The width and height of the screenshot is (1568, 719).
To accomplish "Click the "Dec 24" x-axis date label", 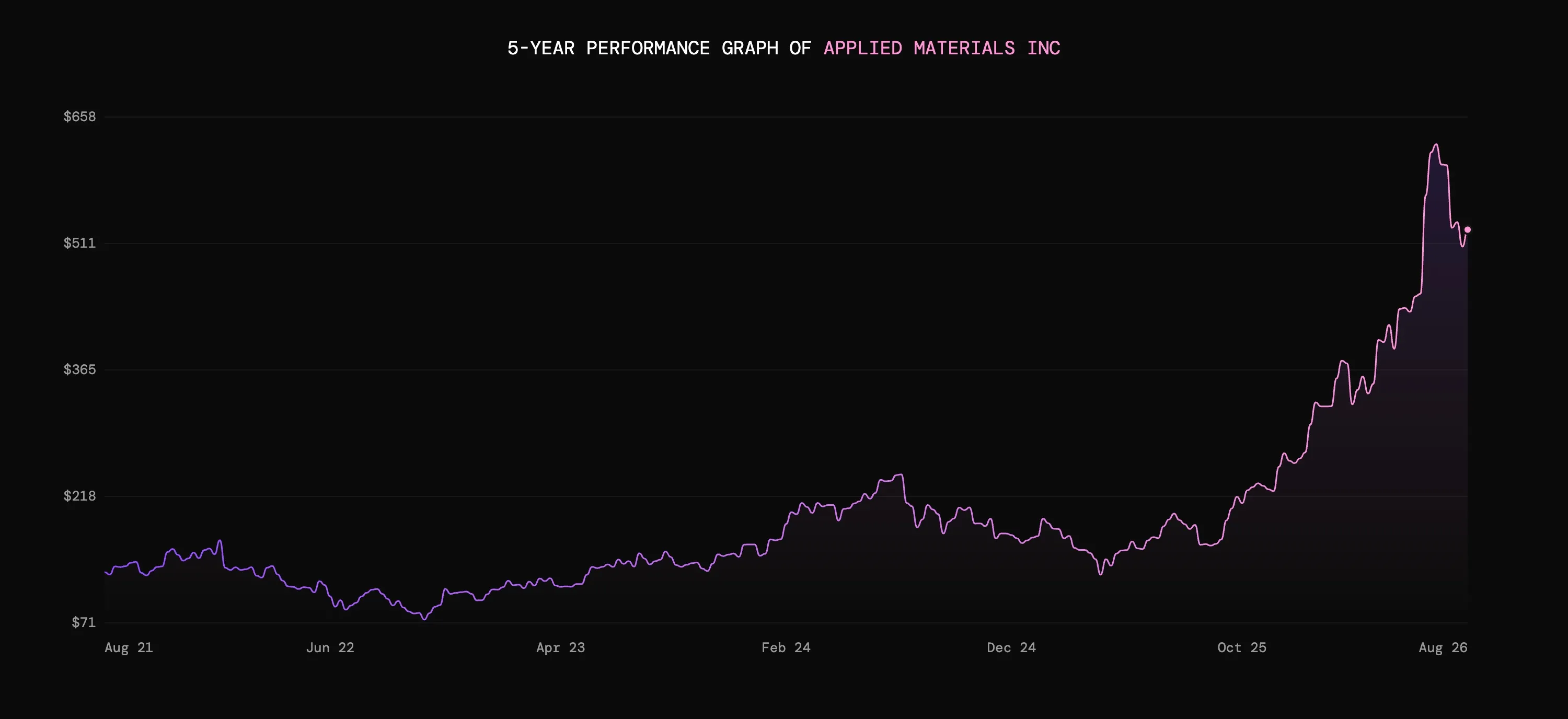I will pyautogui.click(x=1011, y=648).
